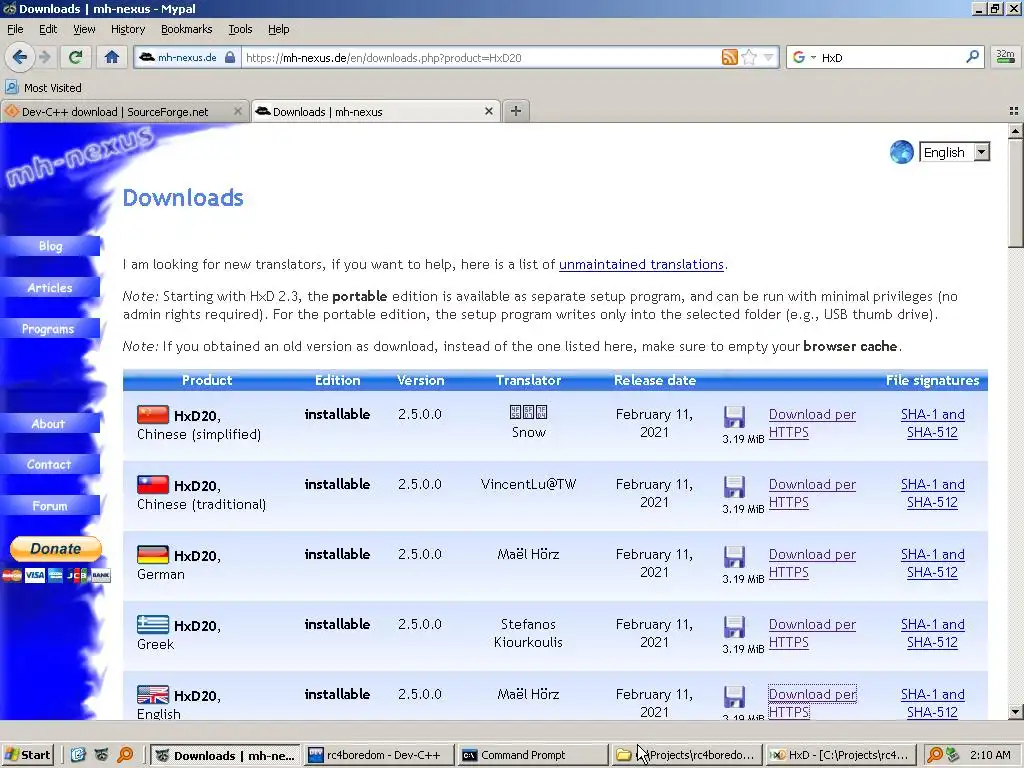Click the 32m toolbar indicator icon

tap(1005, 57)
